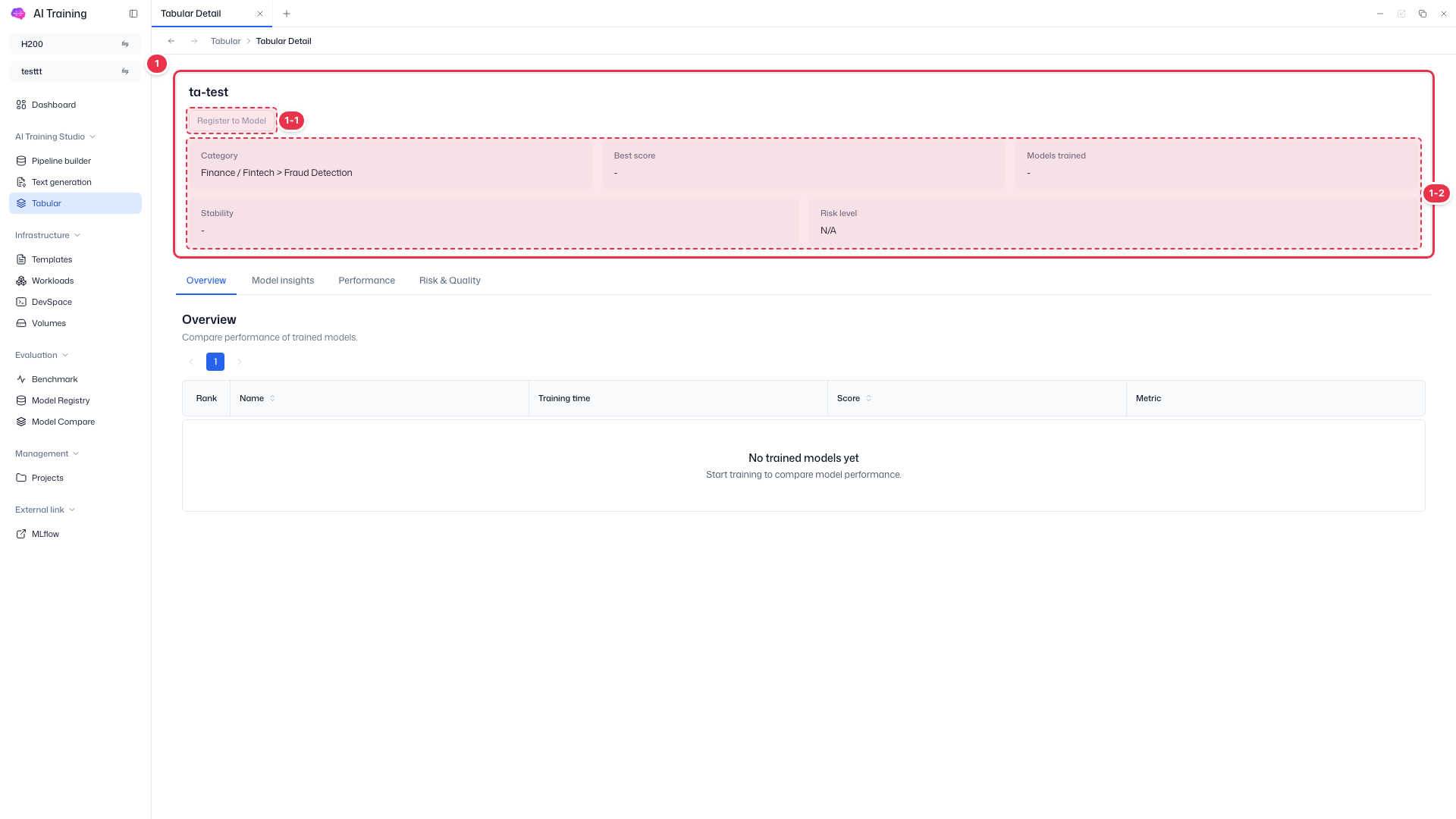The image size is (1456, 819).
Task: Click the testtt selector field
Action: tap(75, 71)
